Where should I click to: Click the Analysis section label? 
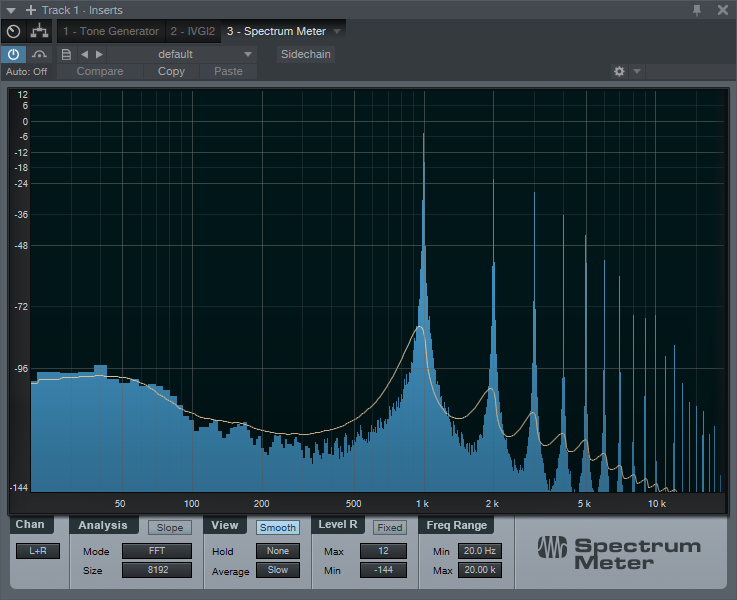(103, 525)
